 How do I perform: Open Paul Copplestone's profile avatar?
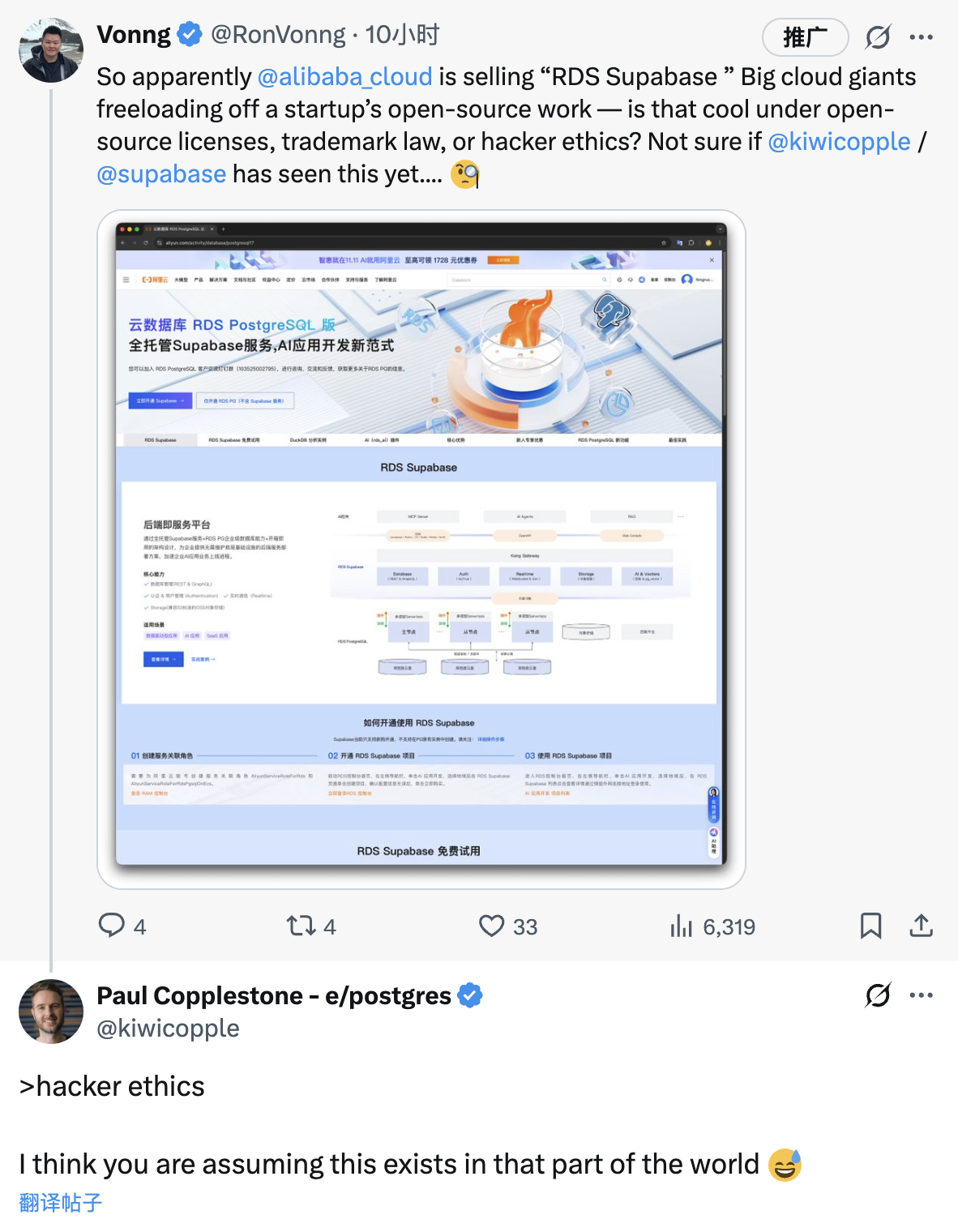[x=51, y=1012]
